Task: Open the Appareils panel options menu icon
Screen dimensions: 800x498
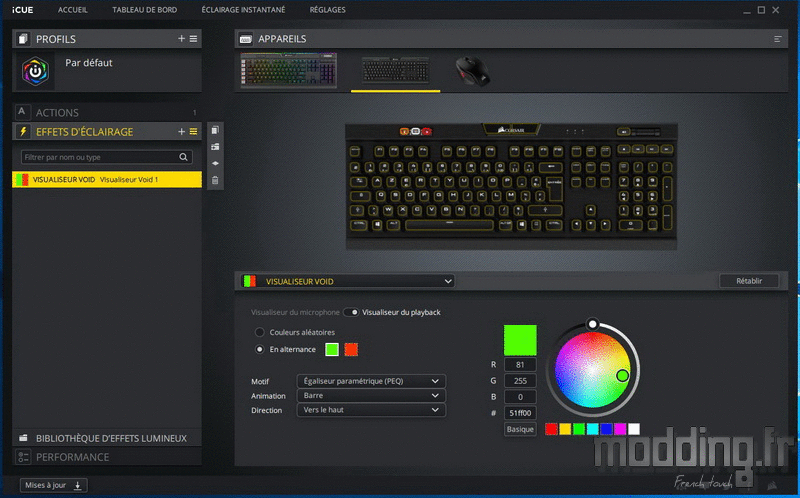Action: 778,39
